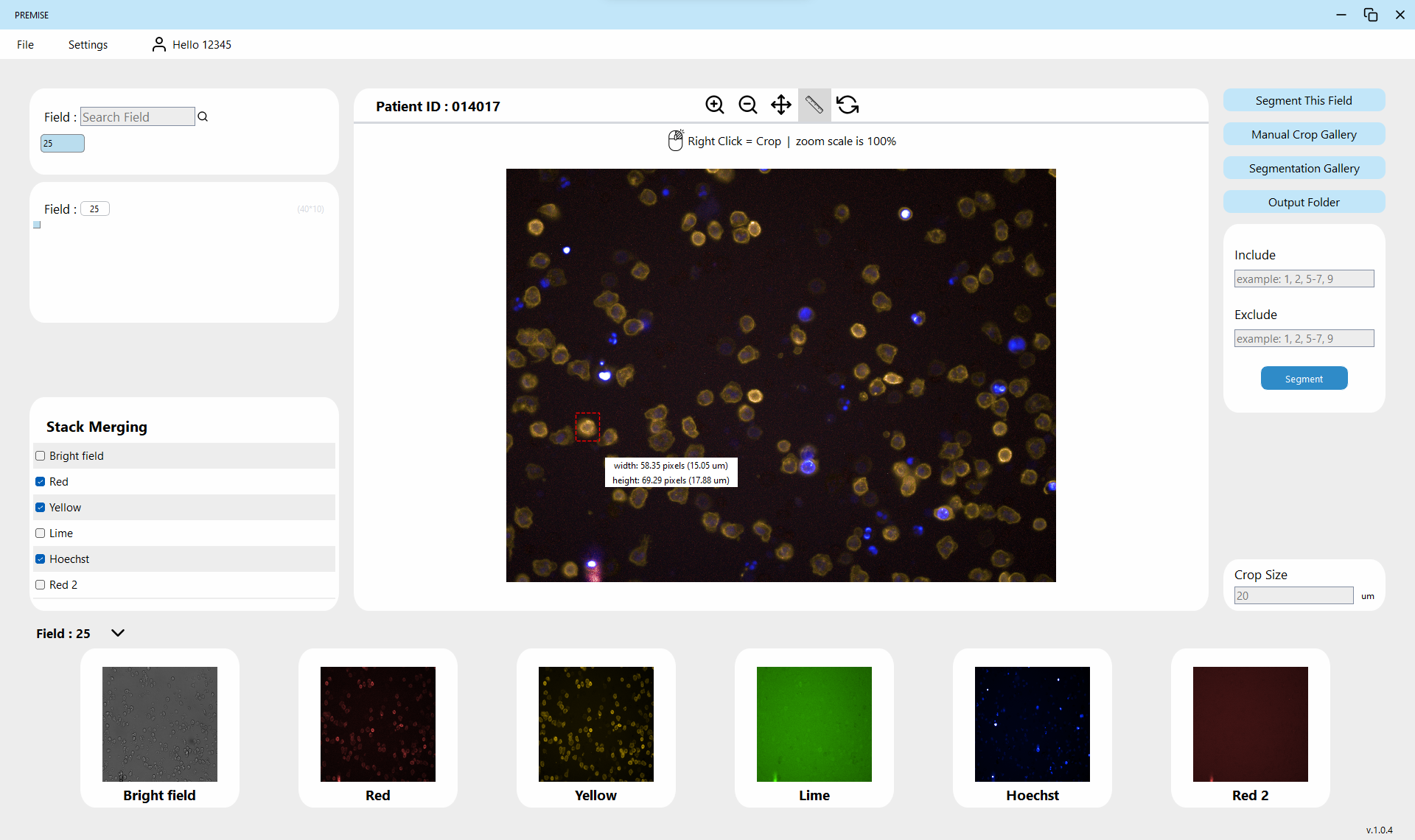Click the field search magnifier icon
1415x840 pixels.
click(x=203, y=116)
